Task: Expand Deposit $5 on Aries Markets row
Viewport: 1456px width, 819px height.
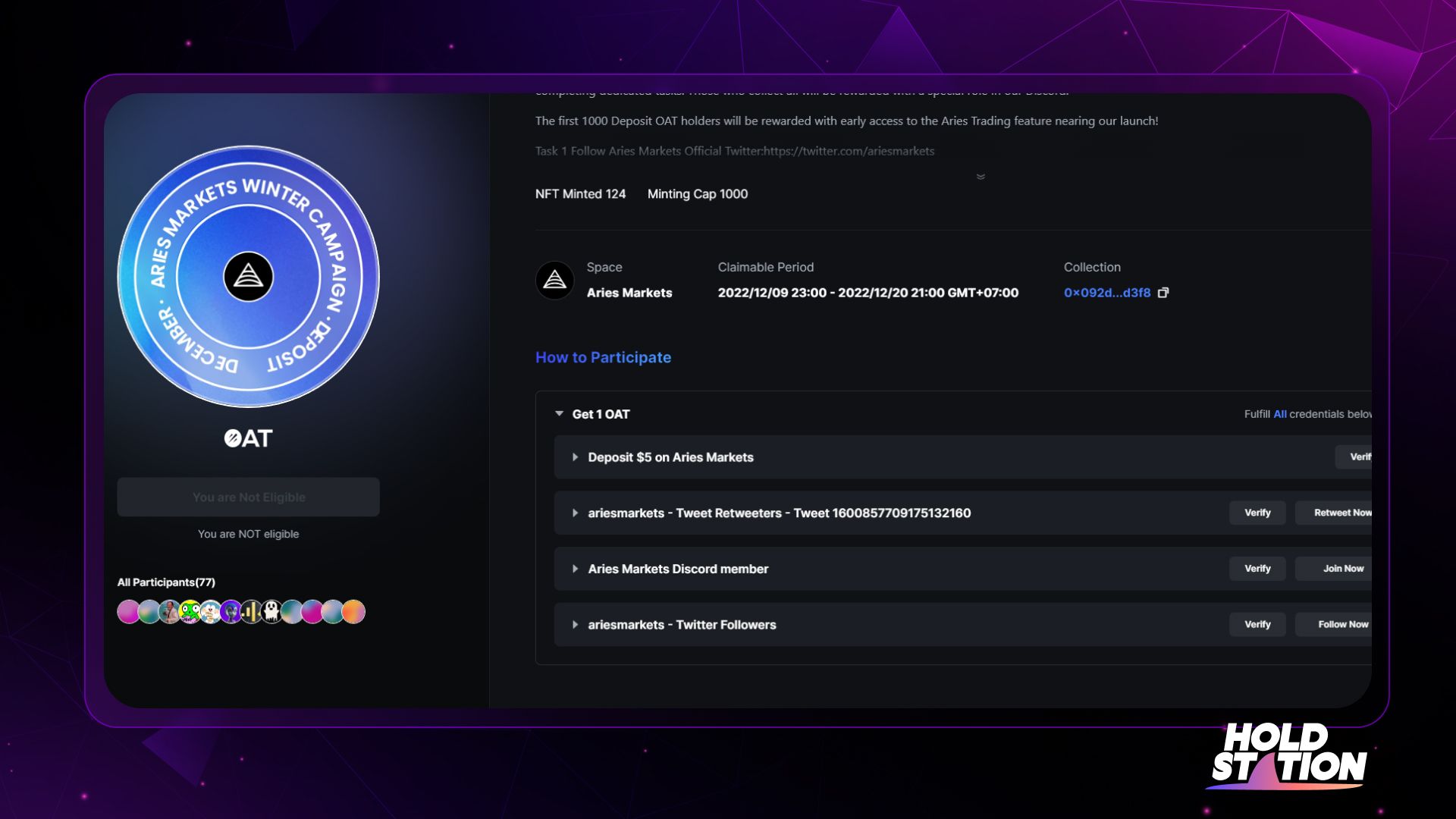Action: click(x=575, y=457)
